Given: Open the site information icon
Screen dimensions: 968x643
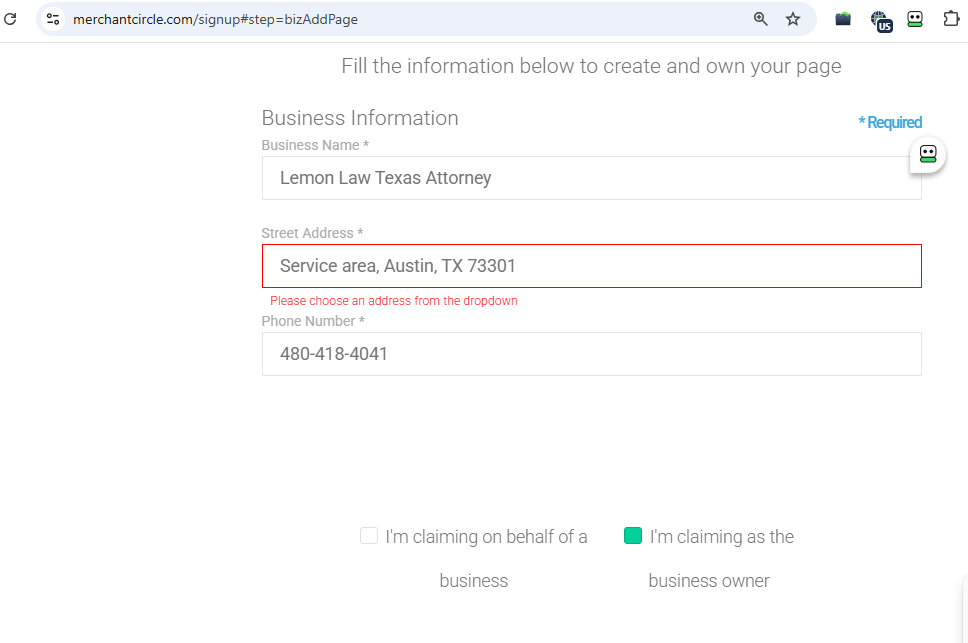Looking at the screenshot, I should (53, 19).
